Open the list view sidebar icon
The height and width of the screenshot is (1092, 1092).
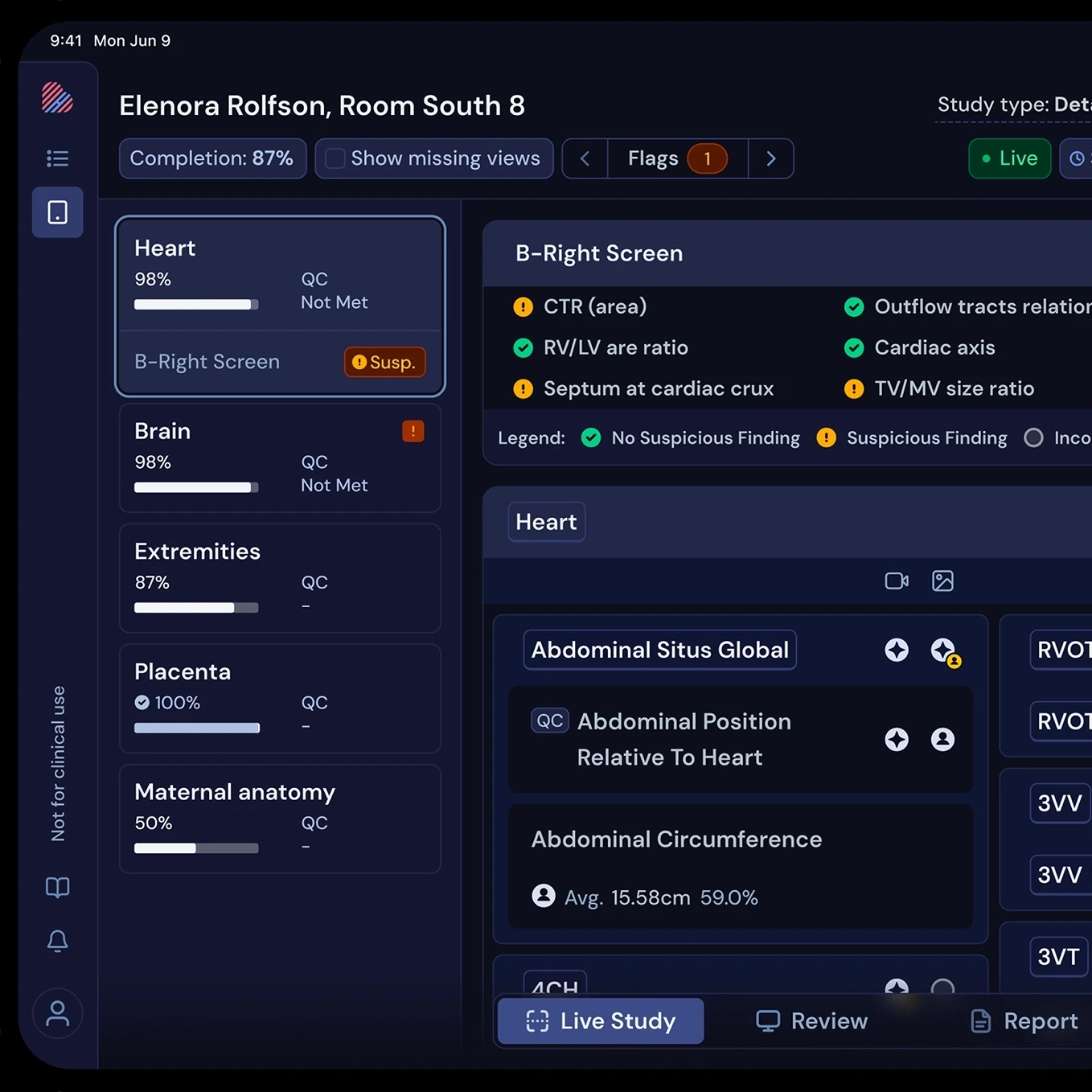[x=57, y=158]
